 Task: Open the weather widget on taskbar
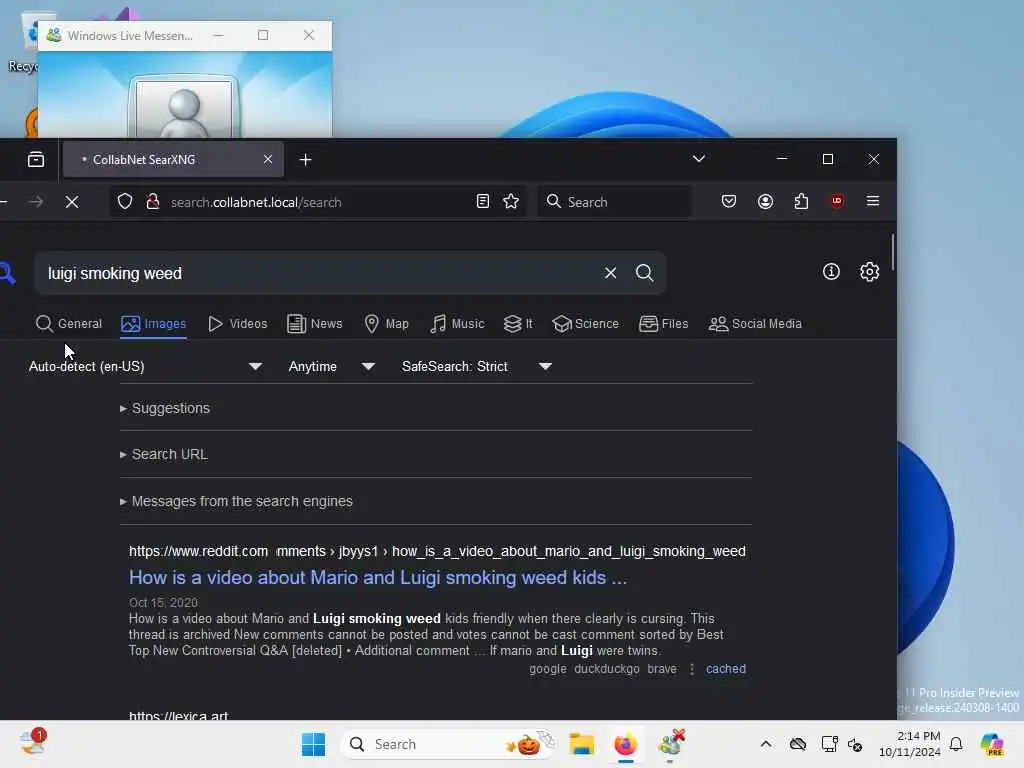pyautogui.click(x=33, y=743)
